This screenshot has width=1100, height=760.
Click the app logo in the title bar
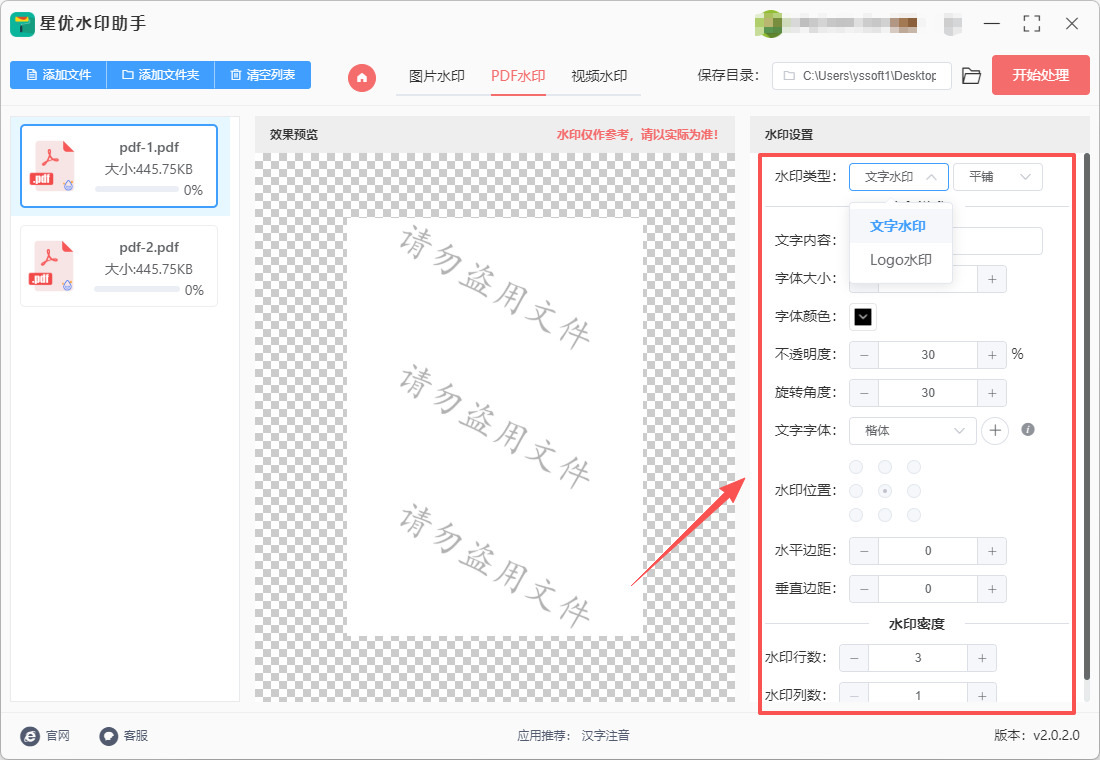tap(22, 25)
